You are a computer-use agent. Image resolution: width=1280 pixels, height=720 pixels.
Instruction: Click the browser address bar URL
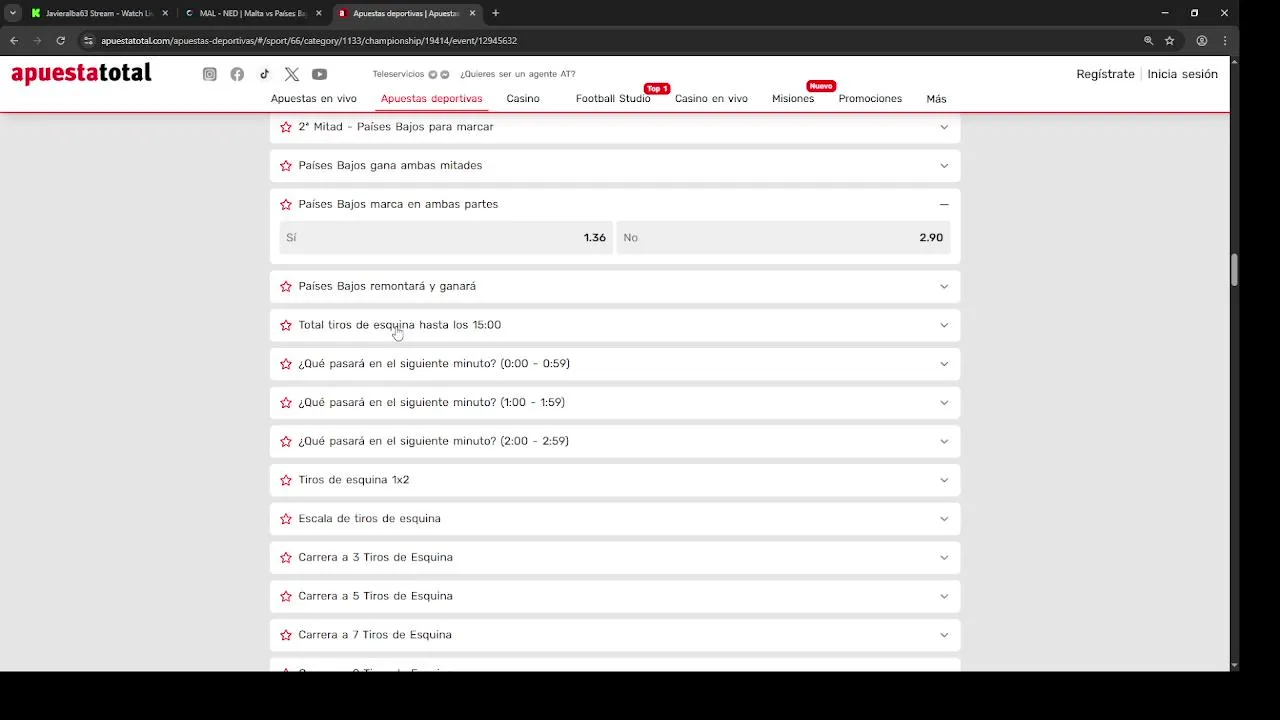pos(309,41)
